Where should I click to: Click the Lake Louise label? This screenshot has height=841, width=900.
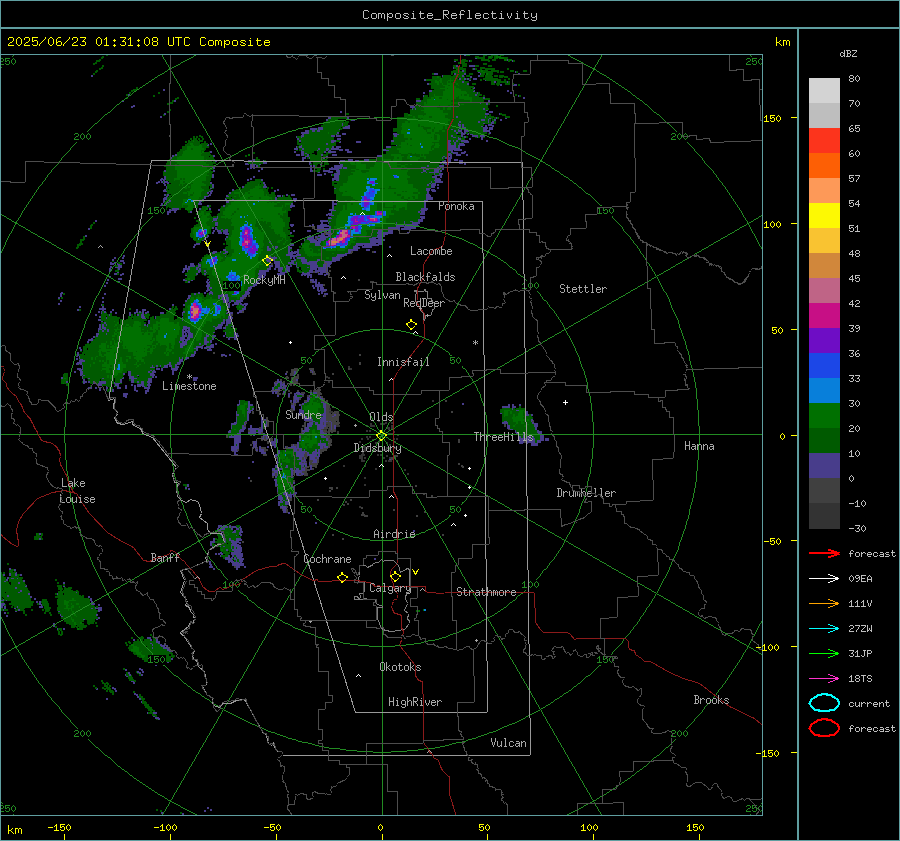[x=77, y=491]
